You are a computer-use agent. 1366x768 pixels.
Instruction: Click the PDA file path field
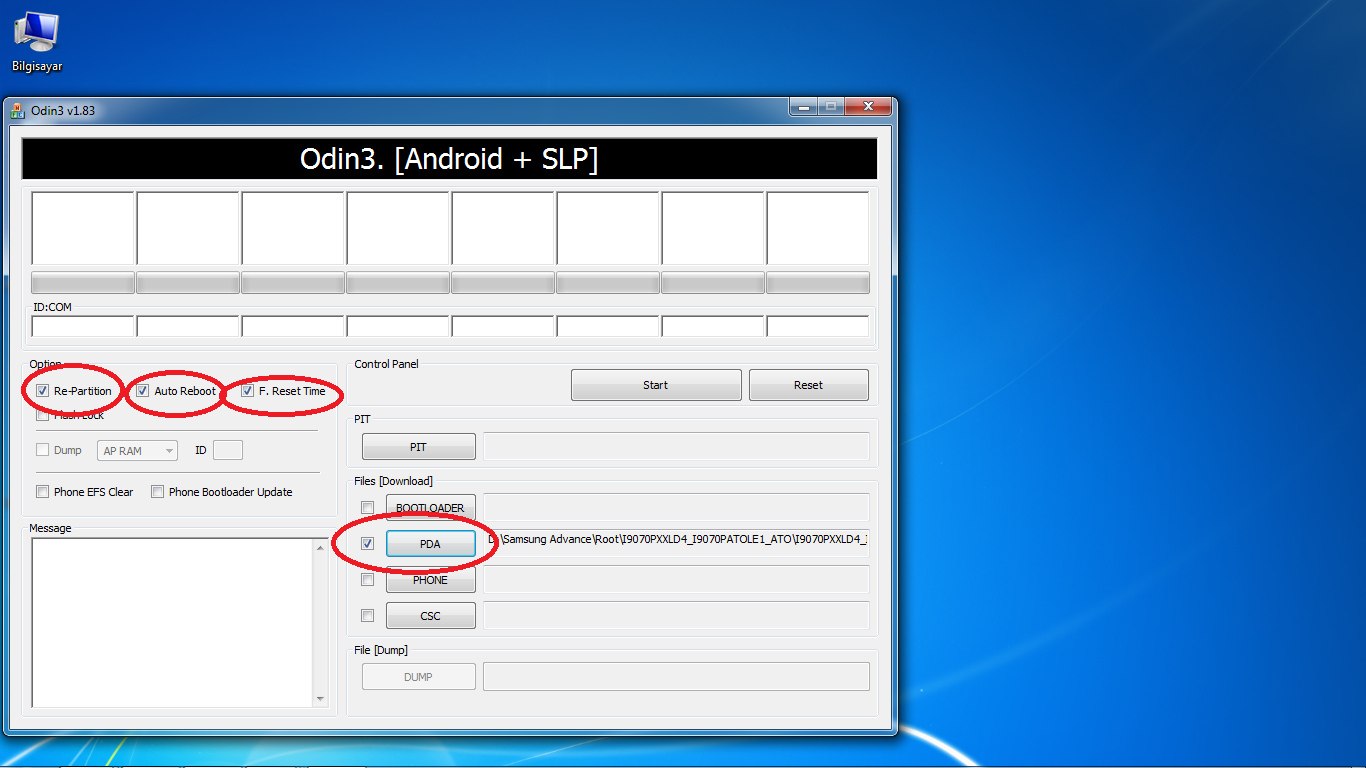676,544
